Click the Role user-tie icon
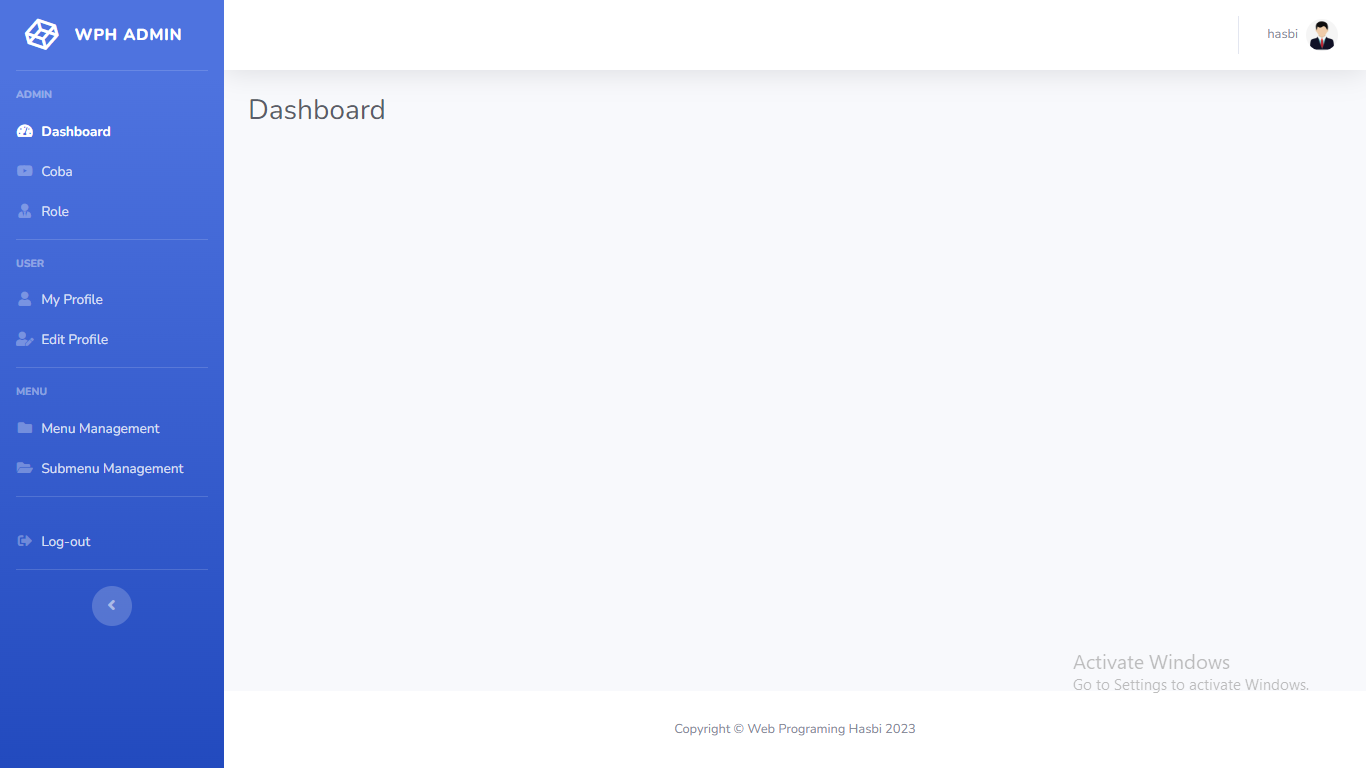 (25, 211)
